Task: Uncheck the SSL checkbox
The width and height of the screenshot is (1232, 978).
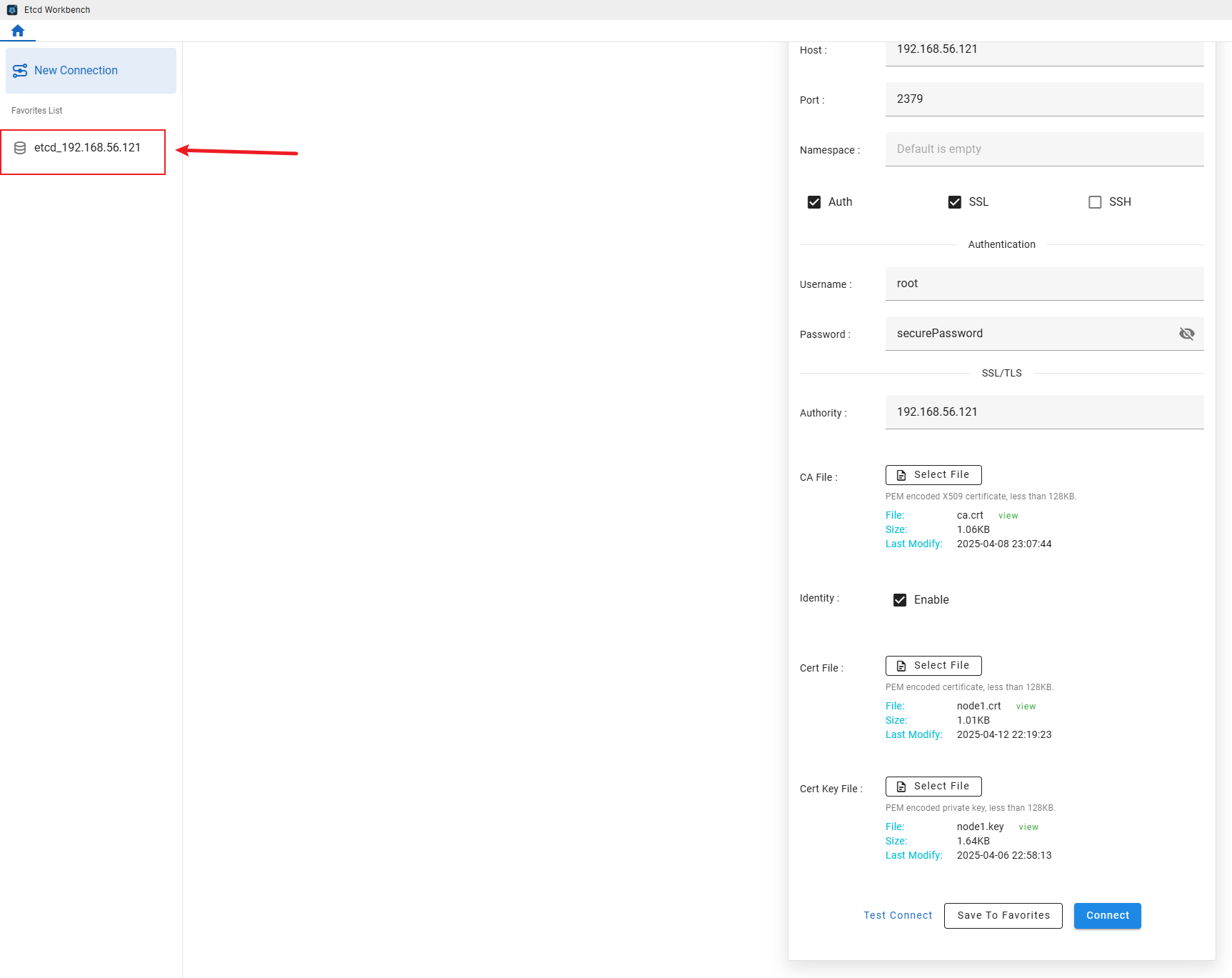Action: pyautogui.click(x=954, y=202)
